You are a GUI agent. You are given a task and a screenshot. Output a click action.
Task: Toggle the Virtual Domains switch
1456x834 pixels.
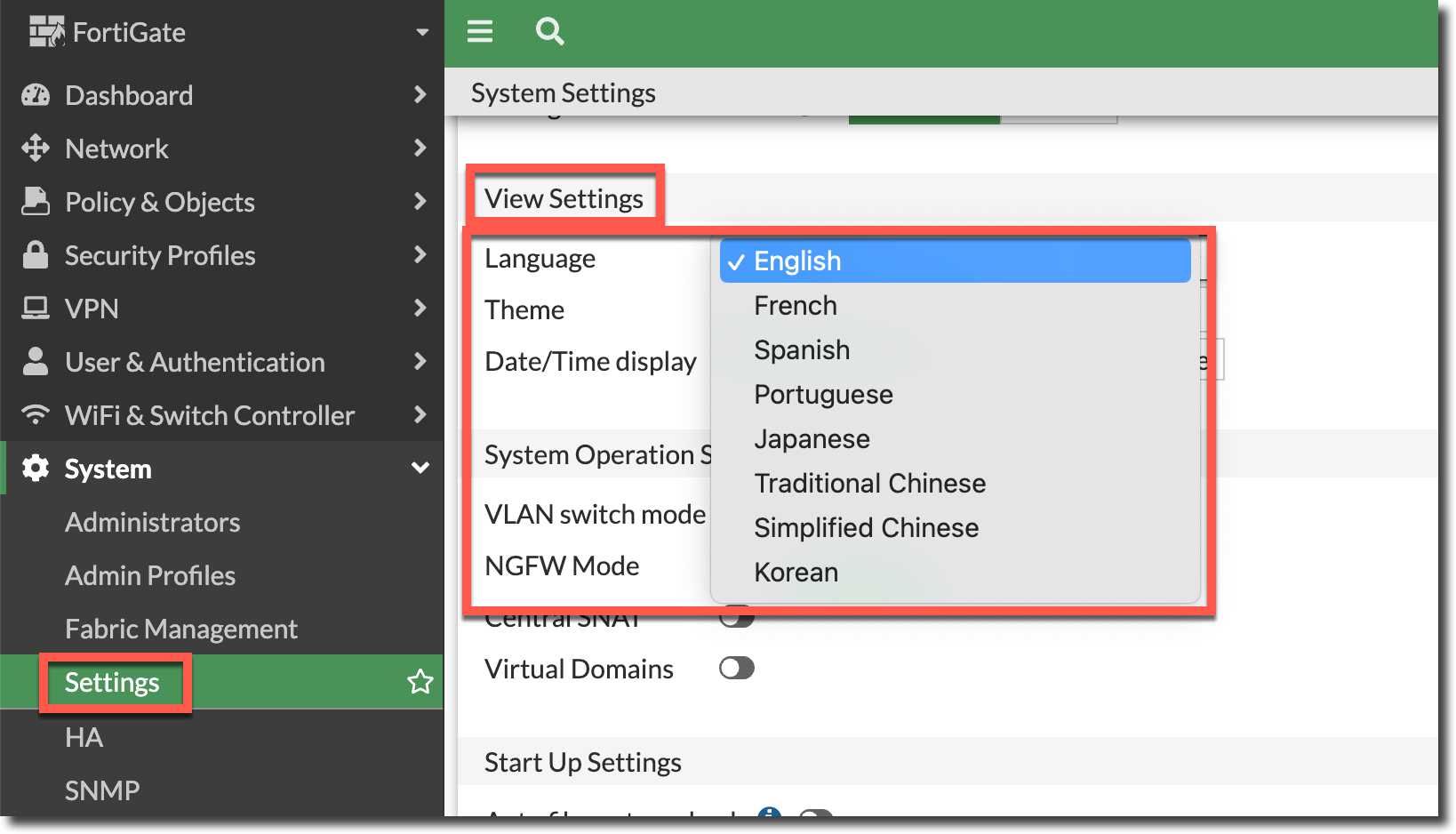736,669
